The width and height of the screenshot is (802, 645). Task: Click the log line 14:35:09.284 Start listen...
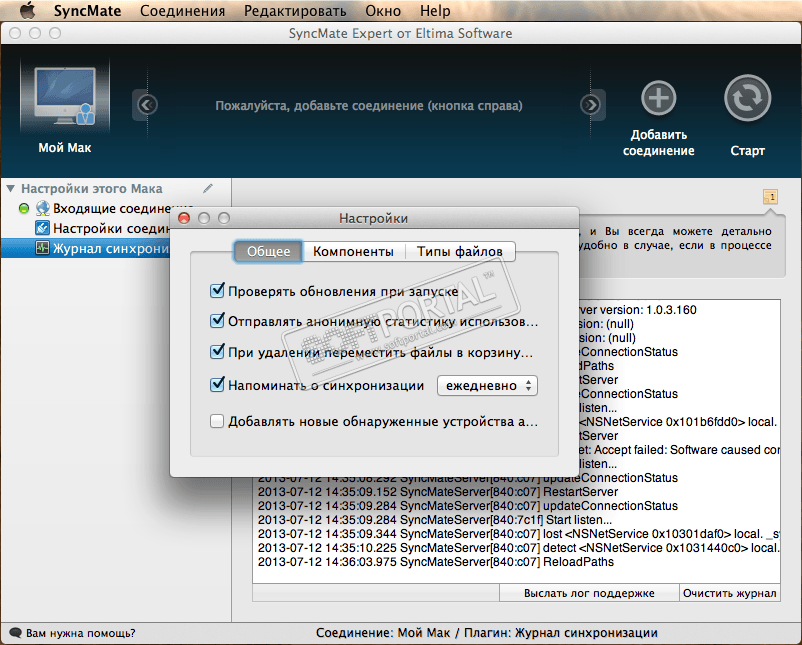[435, 520]
